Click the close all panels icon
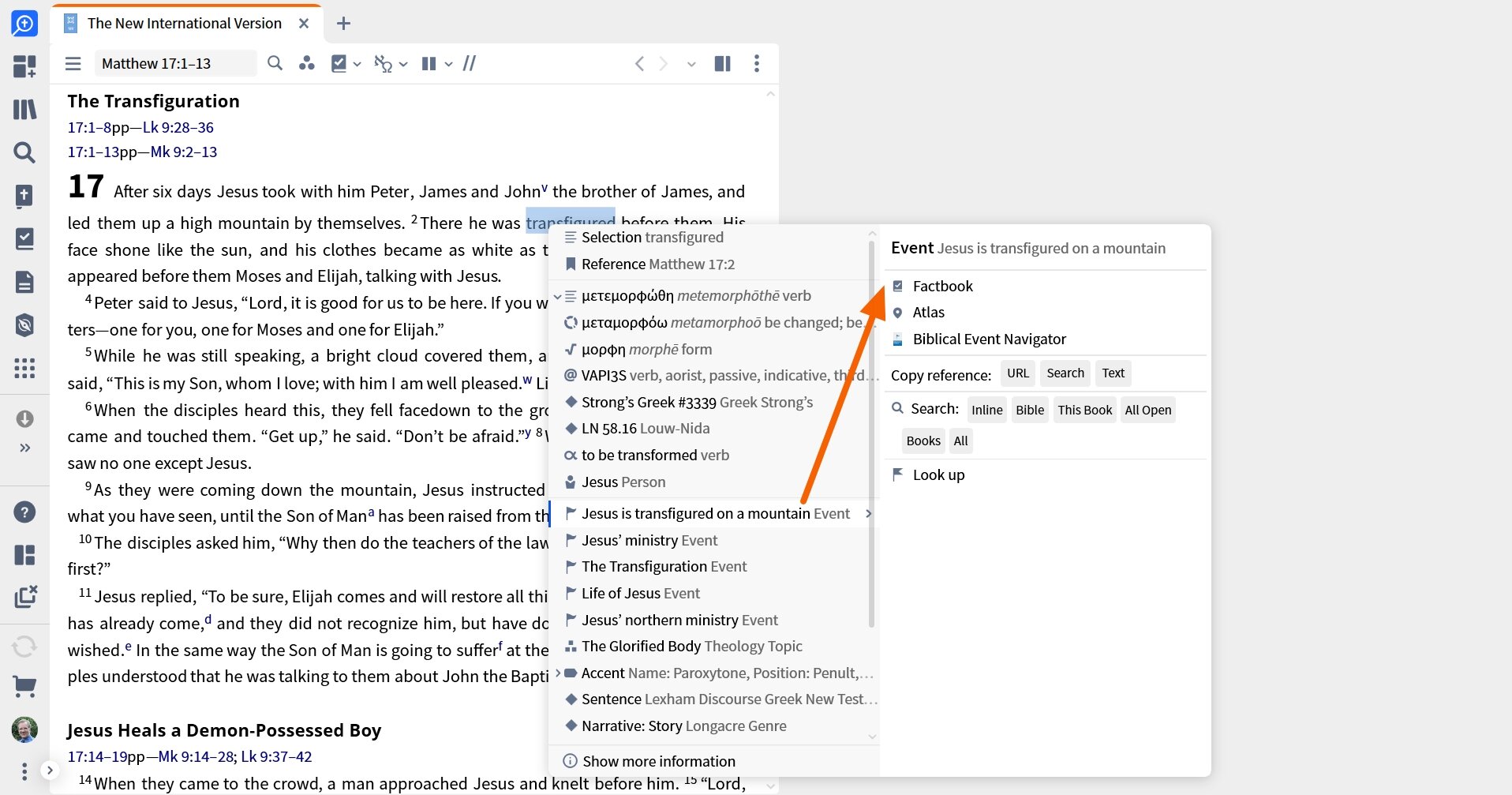This screenshot has height=795, width=1512. click(24, 596)
